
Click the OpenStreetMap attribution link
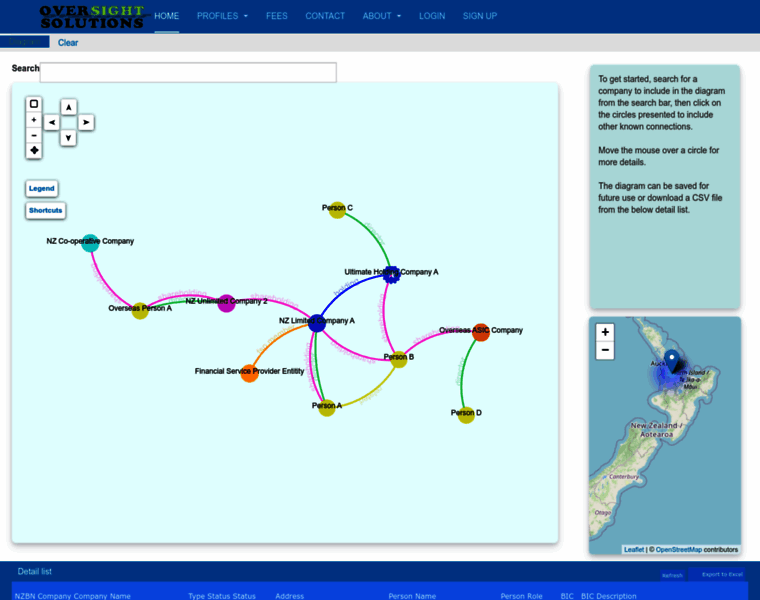click(678, 549)
